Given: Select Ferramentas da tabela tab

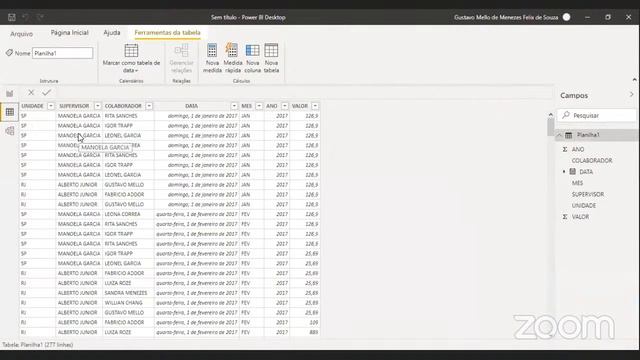Looking at the screenshot, I should coord(167,33).
